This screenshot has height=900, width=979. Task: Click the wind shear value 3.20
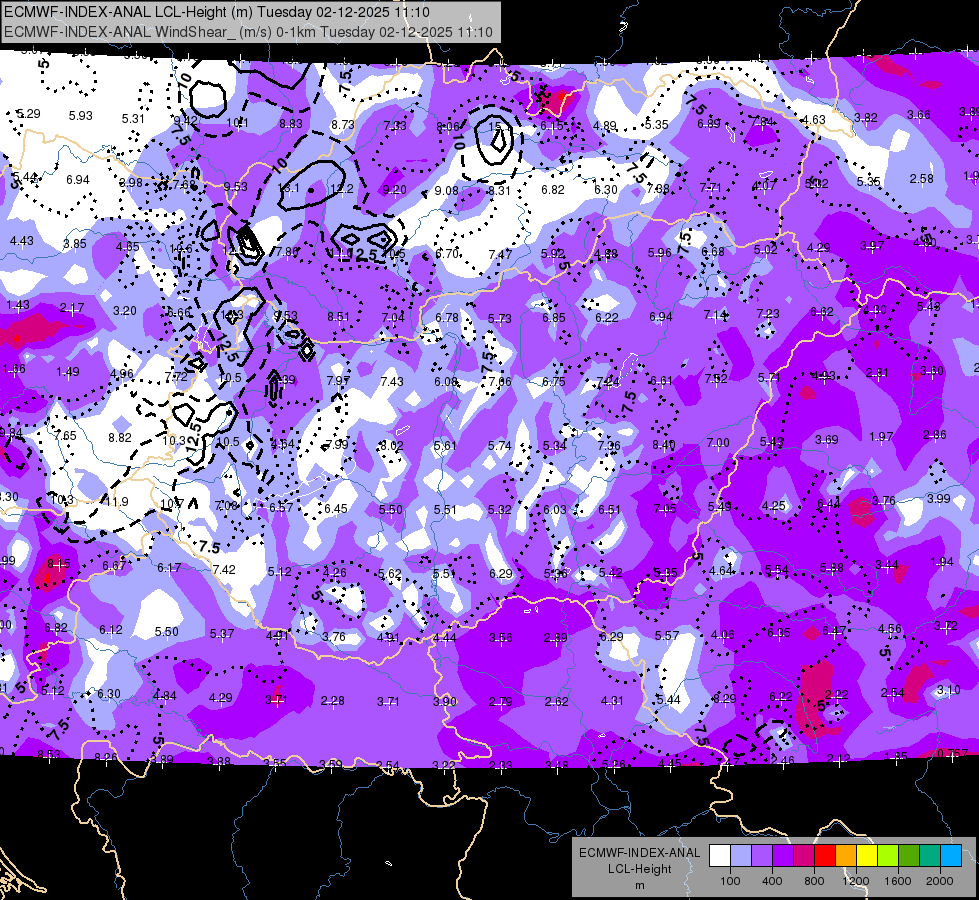(124, 310)
